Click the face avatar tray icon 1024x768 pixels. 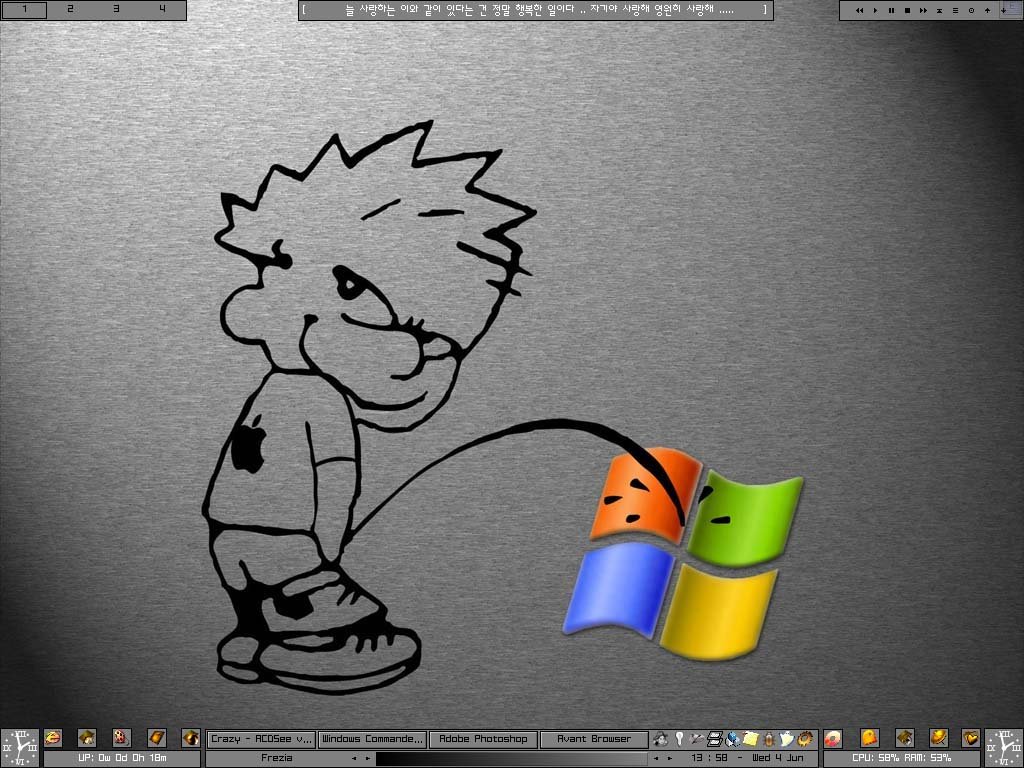point(661,739)
